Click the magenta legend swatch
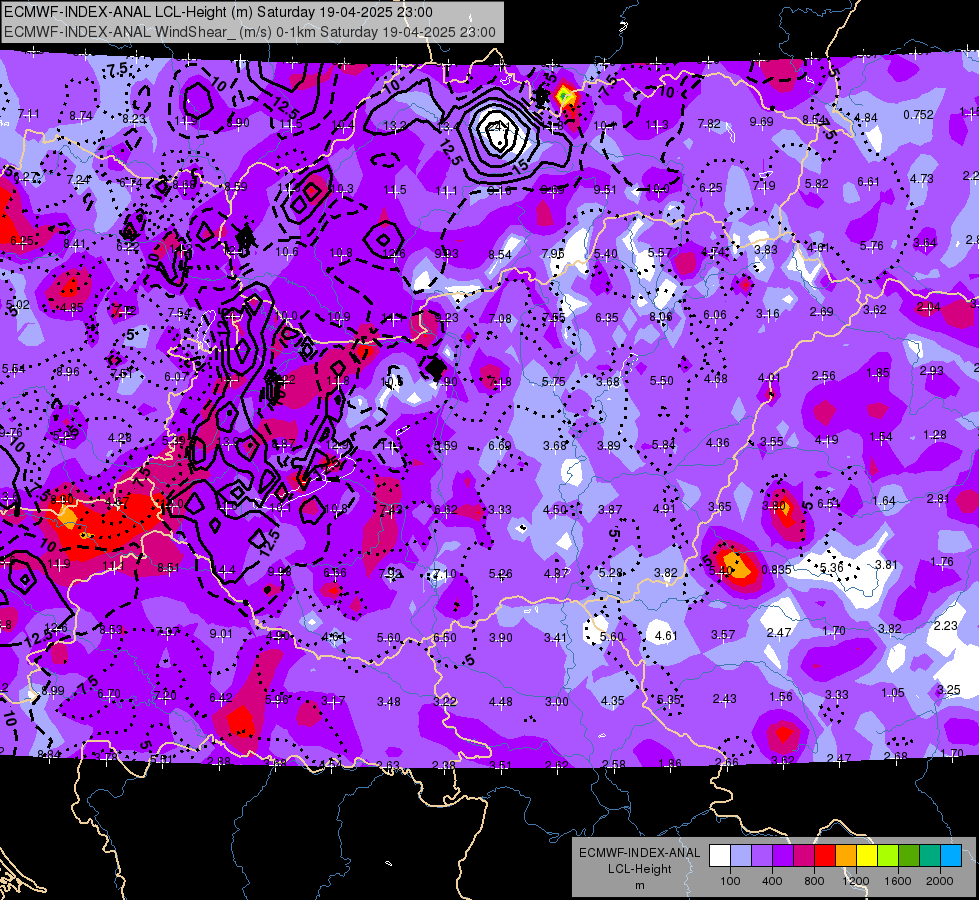This screenshot has width=979, height=900. click(804, 856)
